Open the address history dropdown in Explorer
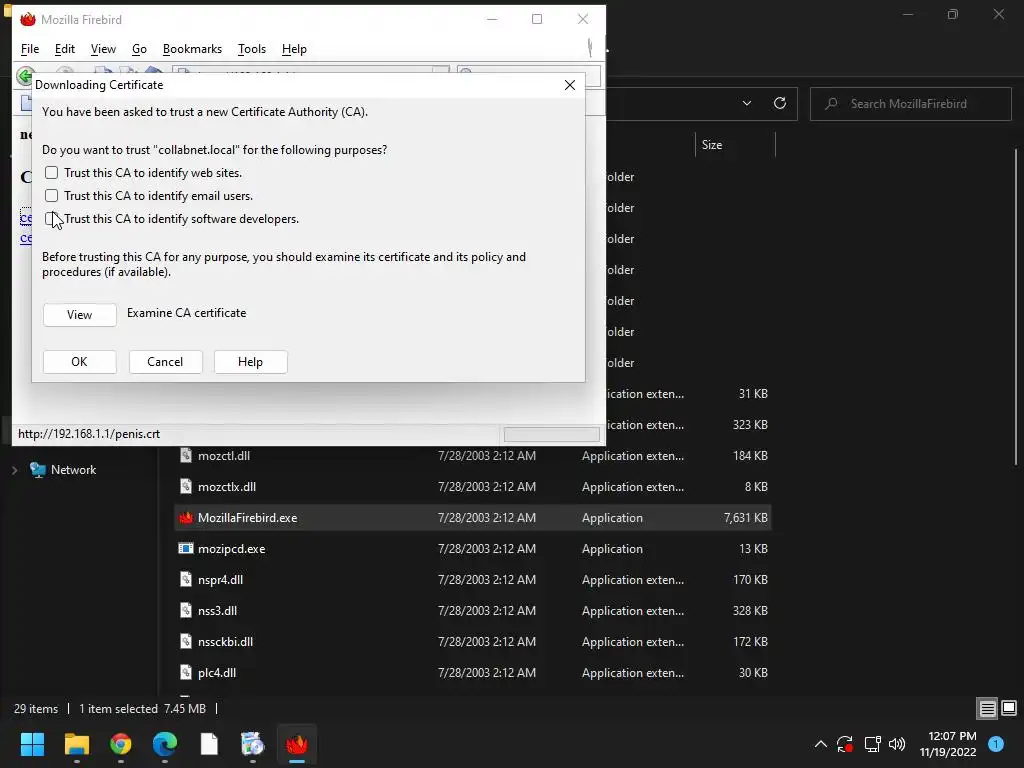This screenshot has height=768, width=1024. pos(746,103)
